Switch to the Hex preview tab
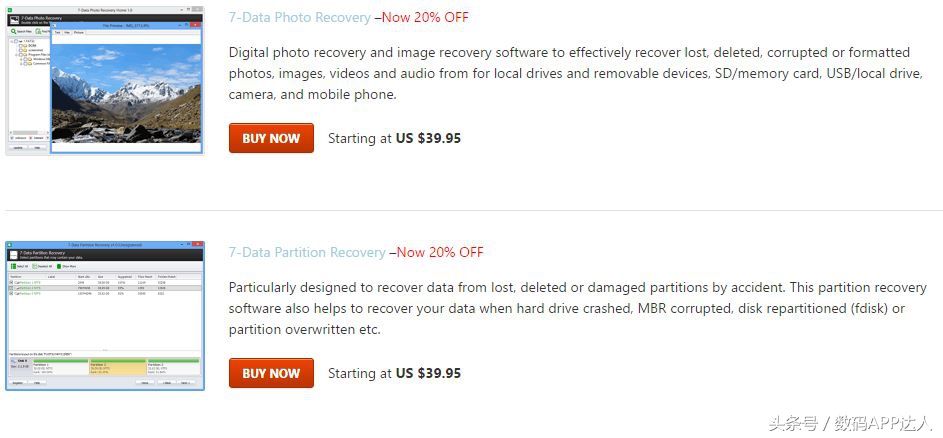 [x=67, y=32]
